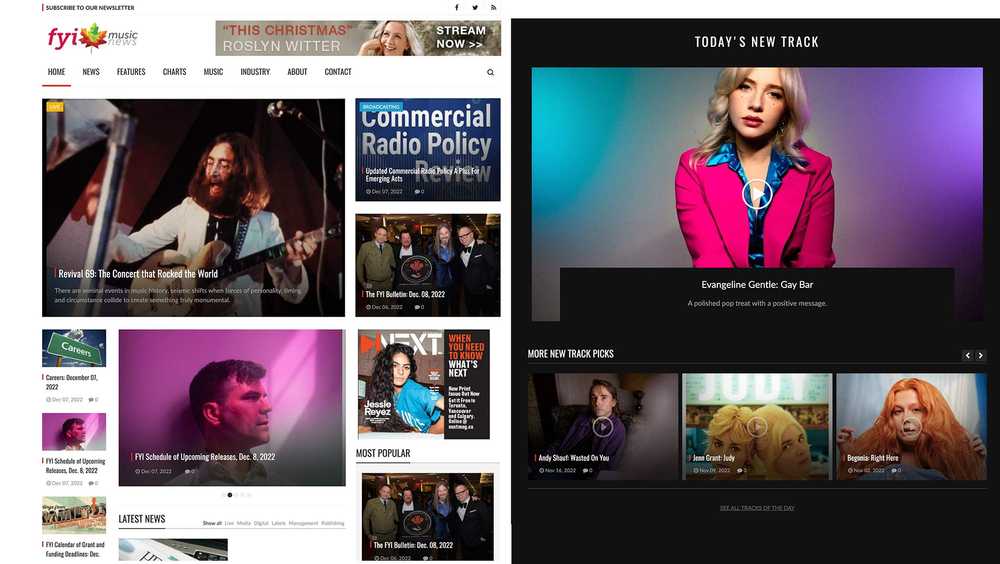Open Jenn Grant: Judy title
1000x564 pixels.
714,457
